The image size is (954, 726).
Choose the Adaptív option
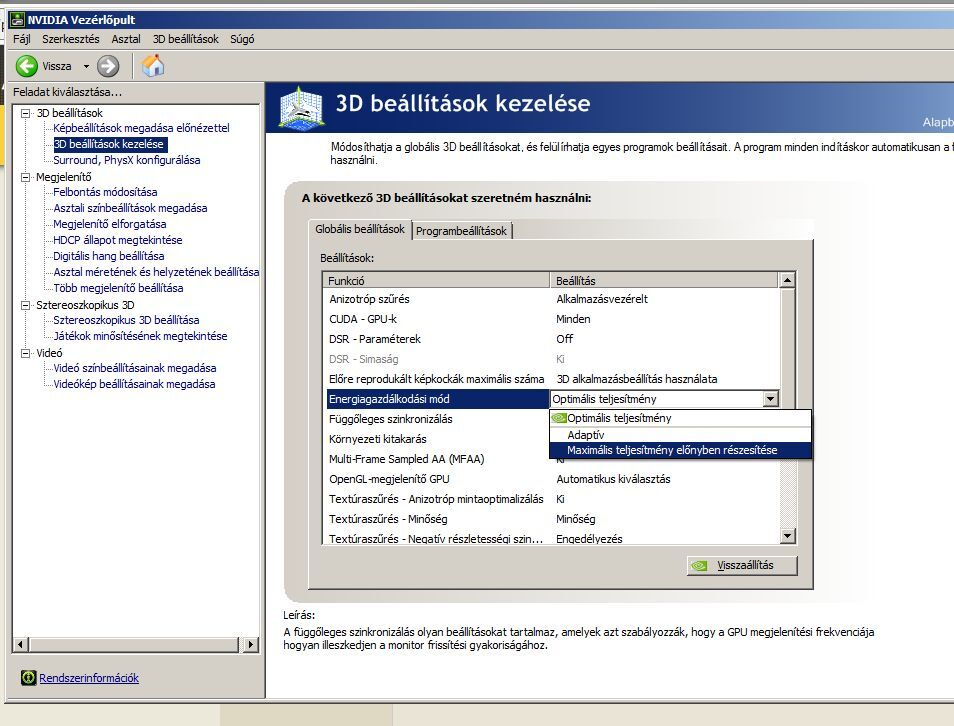coord(680,435)
